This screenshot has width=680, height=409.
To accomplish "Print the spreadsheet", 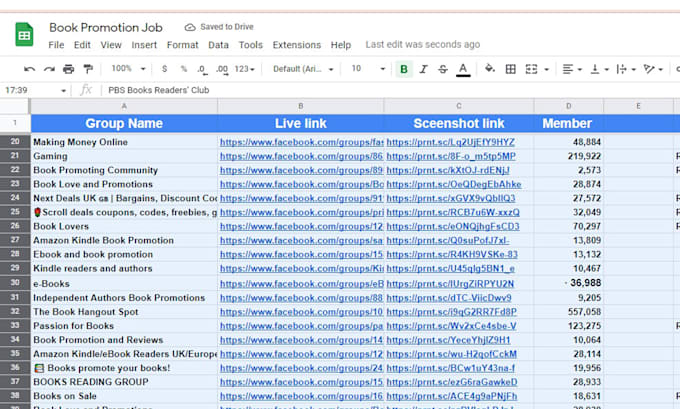I will coord(69,69).
